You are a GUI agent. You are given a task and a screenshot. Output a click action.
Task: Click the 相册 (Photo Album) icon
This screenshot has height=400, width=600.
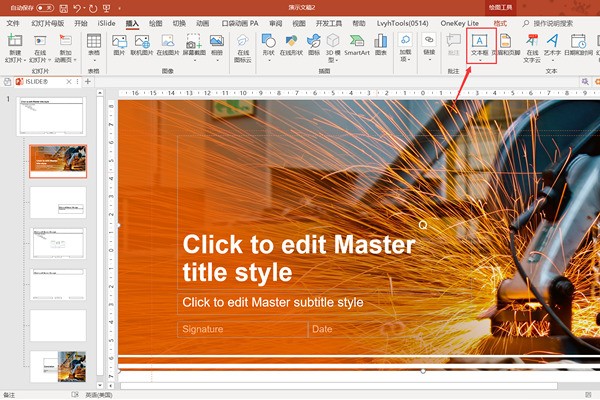(x=217, y=46)
